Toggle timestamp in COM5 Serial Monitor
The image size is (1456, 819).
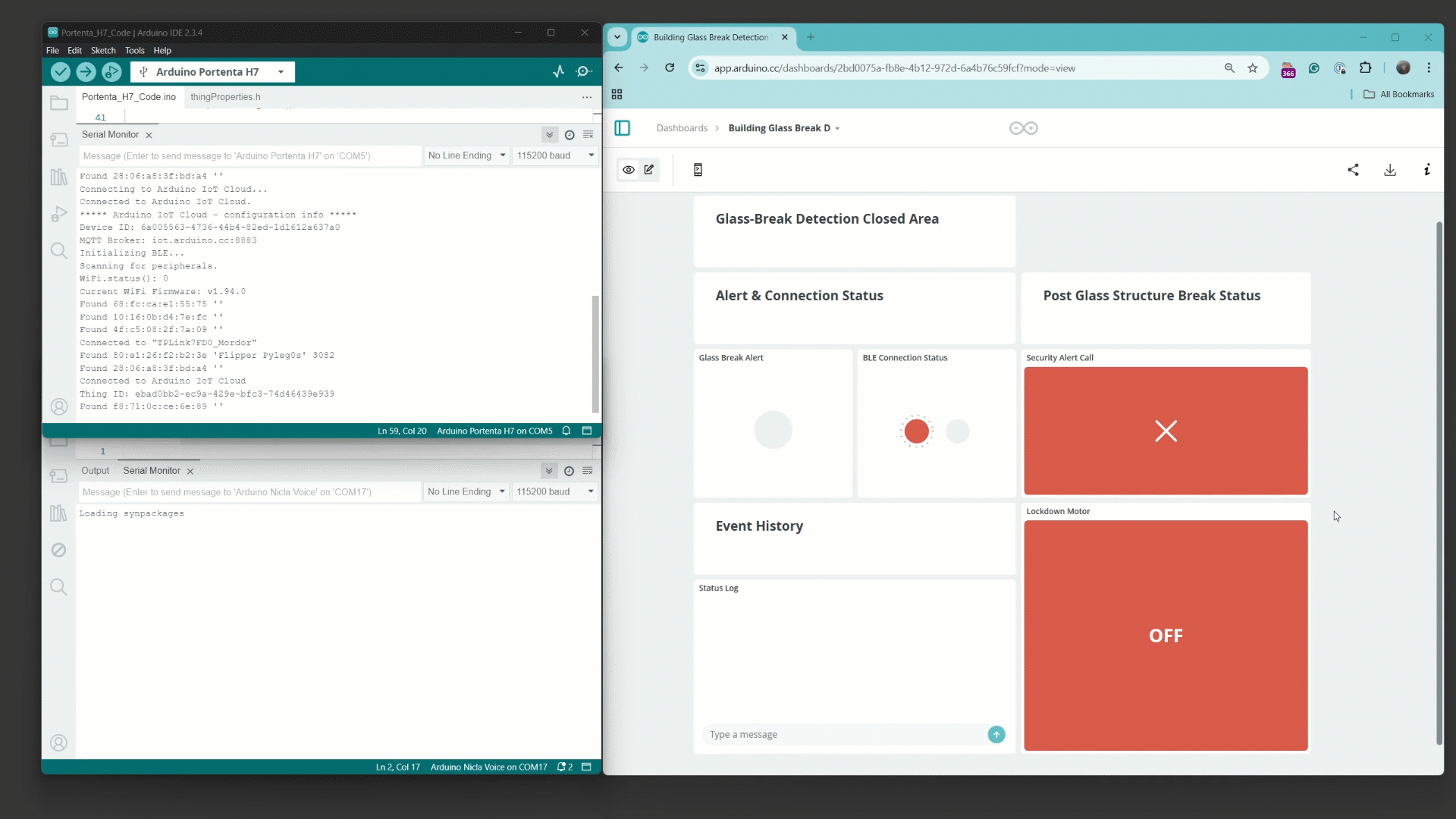570,135
